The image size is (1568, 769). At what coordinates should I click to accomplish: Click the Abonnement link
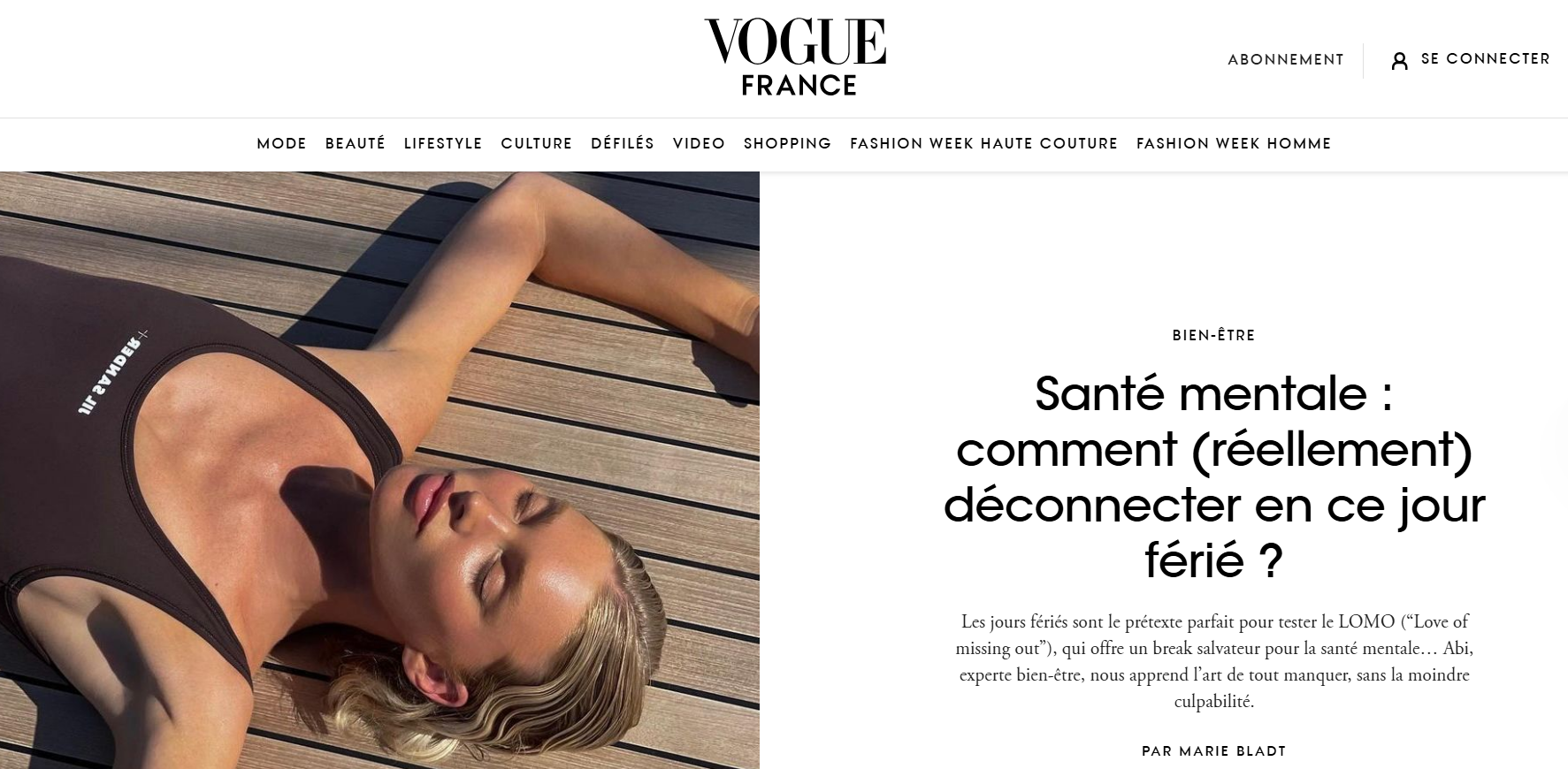pyautogui.click(x=1286, y=59)
